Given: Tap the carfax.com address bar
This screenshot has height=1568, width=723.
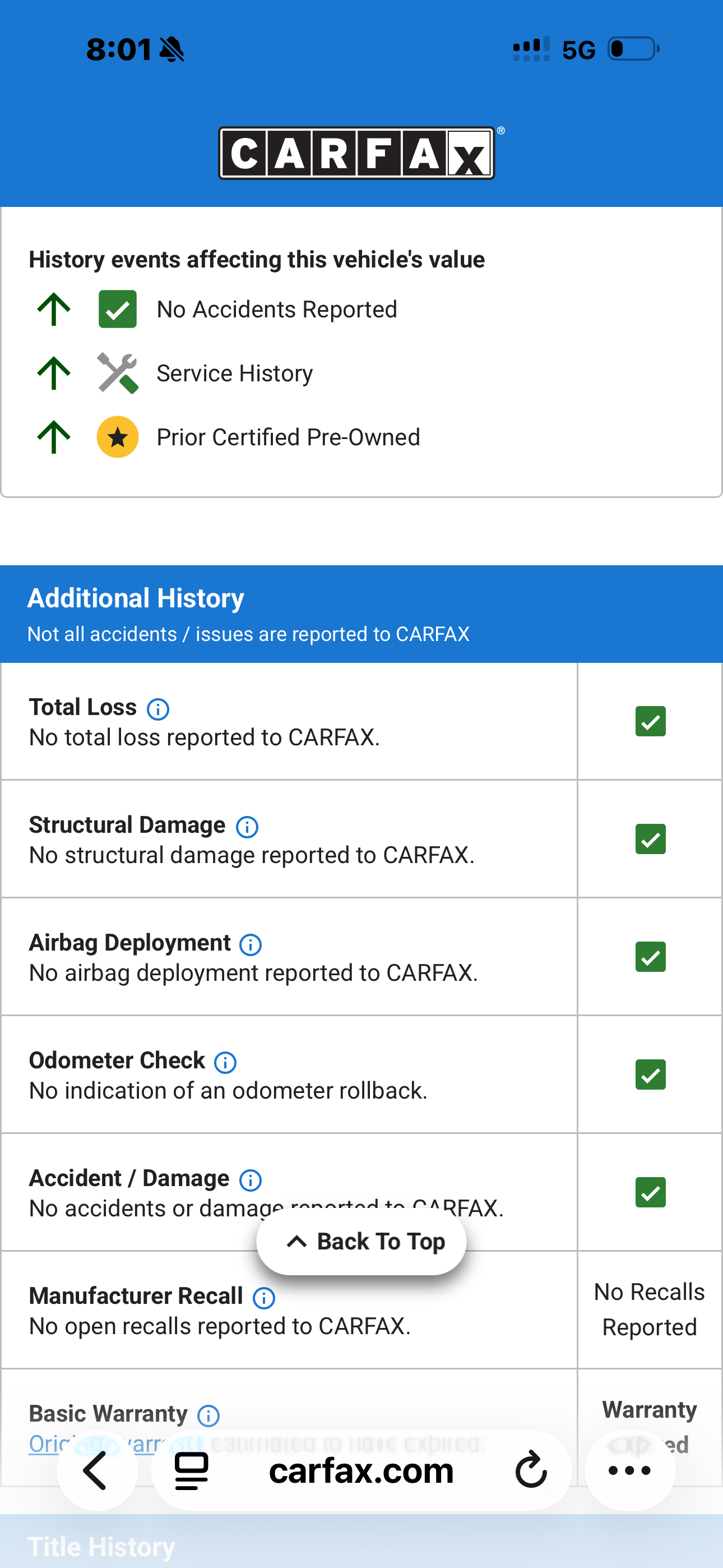Looking at the screenshot, I should [x=361, y=1470].
